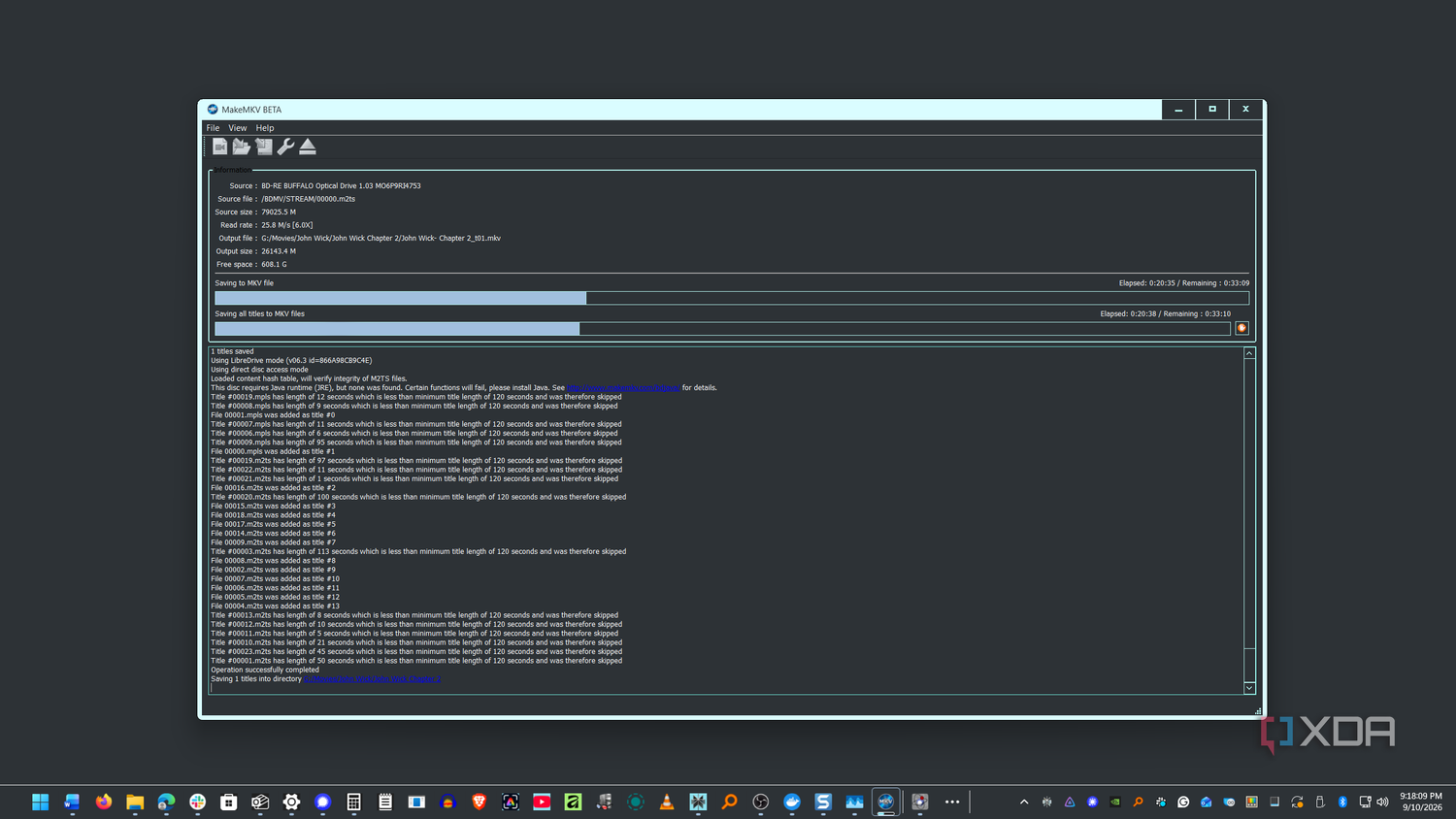This screenshot has width=1456, height=819.
Task: Click the MakeMKV taskbar icon
Action: click(886, 802)
